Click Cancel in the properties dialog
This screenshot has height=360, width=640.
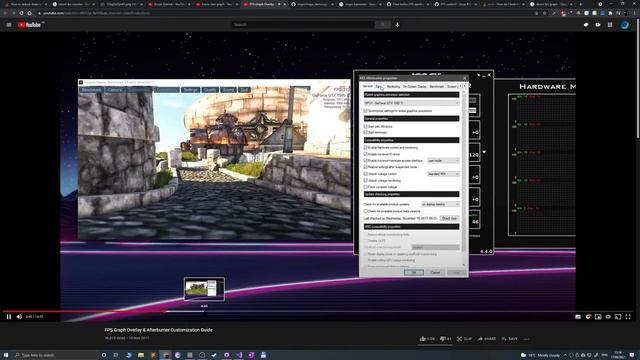436,272
